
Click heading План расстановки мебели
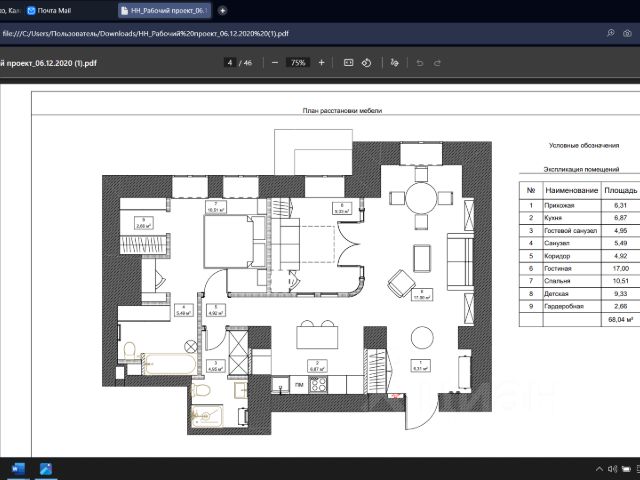342,110
